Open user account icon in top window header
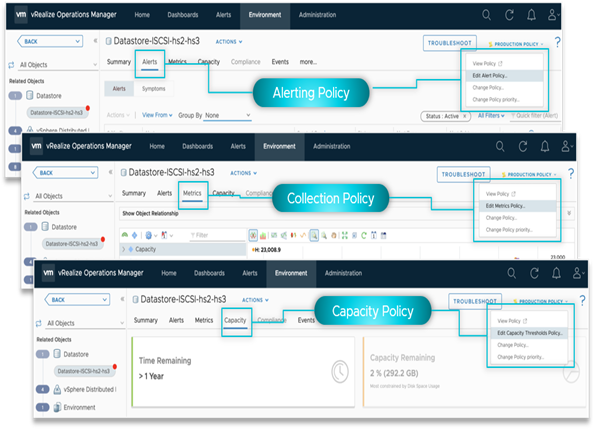 coord(552,15)
